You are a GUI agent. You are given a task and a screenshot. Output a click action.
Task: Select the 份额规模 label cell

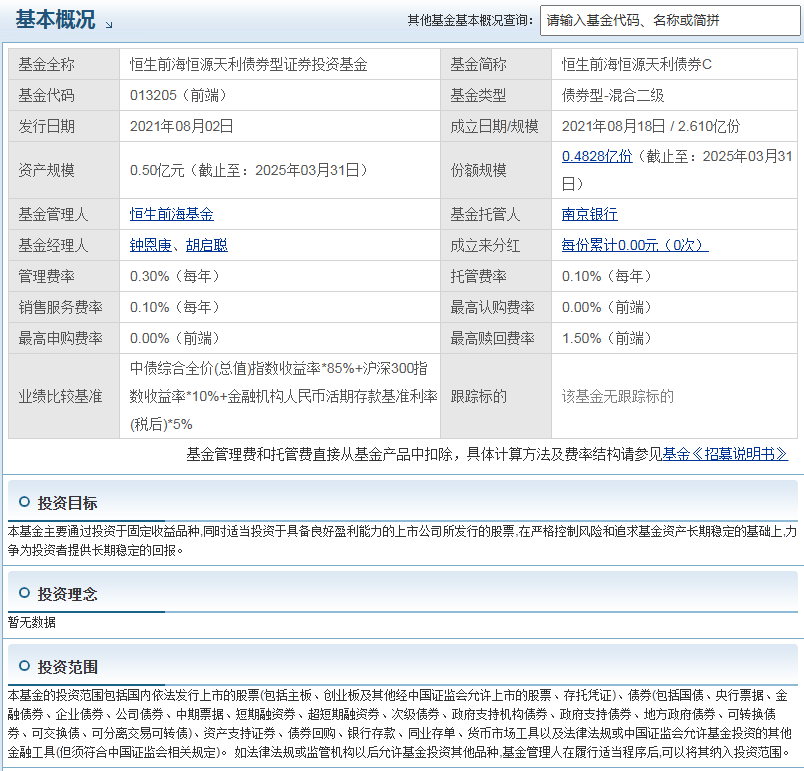(496, 170)
